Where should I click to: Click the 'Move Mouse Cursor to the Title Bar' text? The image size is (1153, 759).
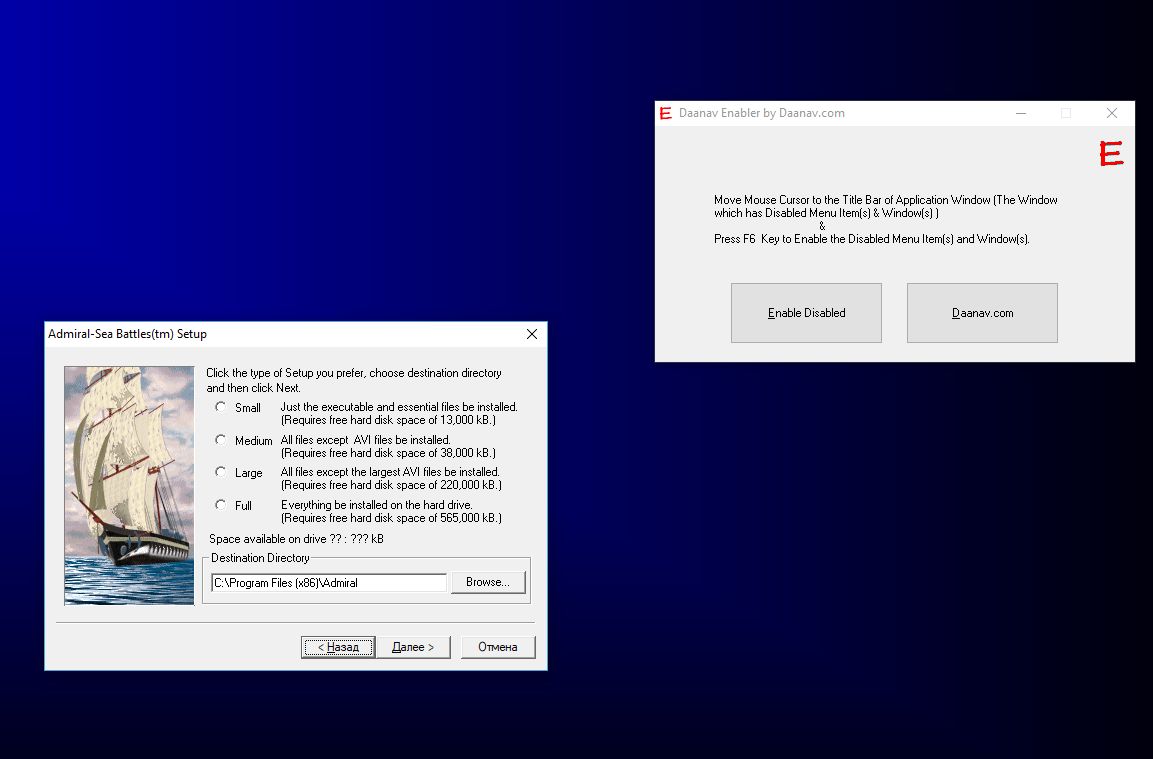pyautogui.click(x=885, y=207)
